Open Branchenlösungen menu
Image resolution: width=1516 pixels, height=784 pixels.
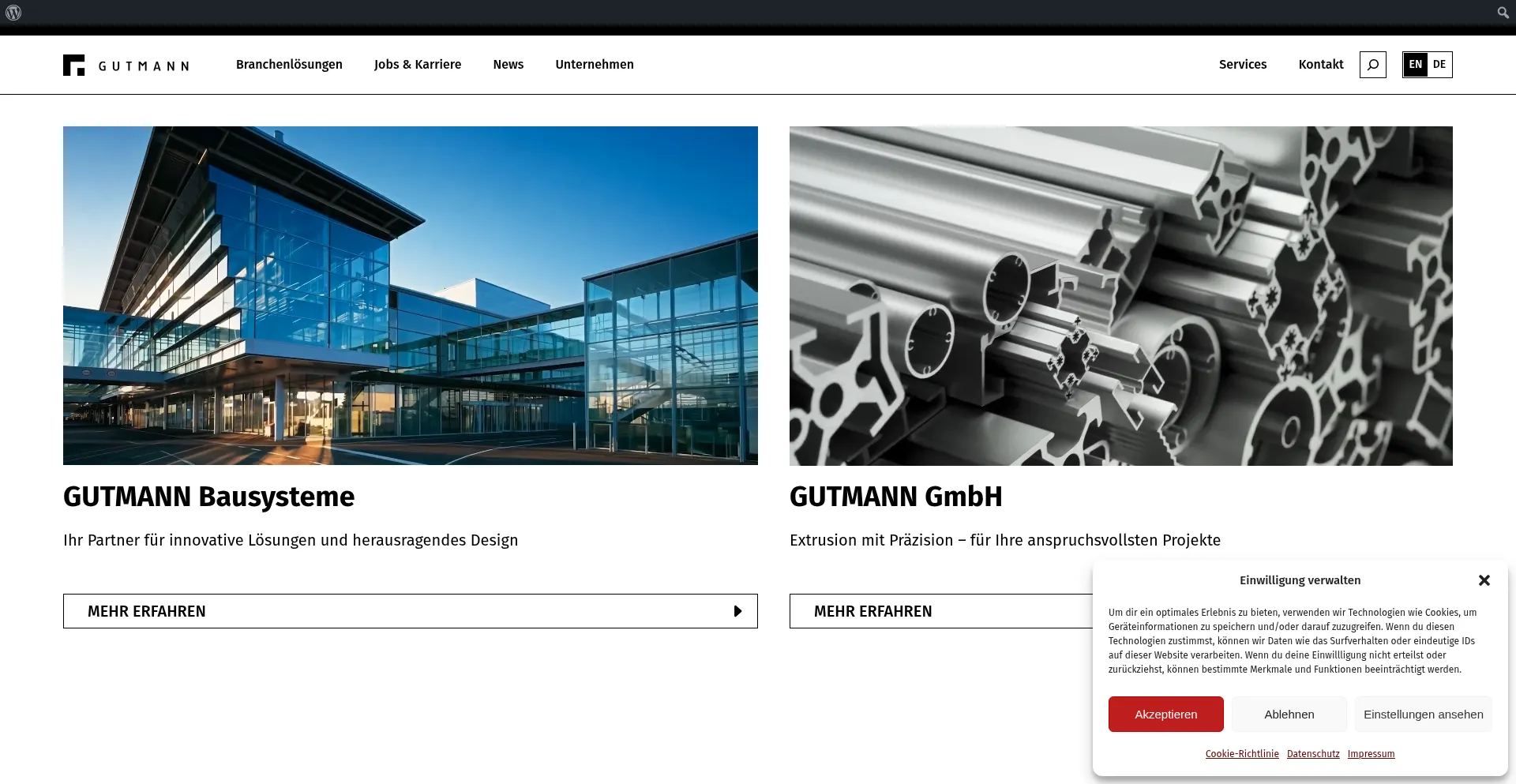[289, 65]
